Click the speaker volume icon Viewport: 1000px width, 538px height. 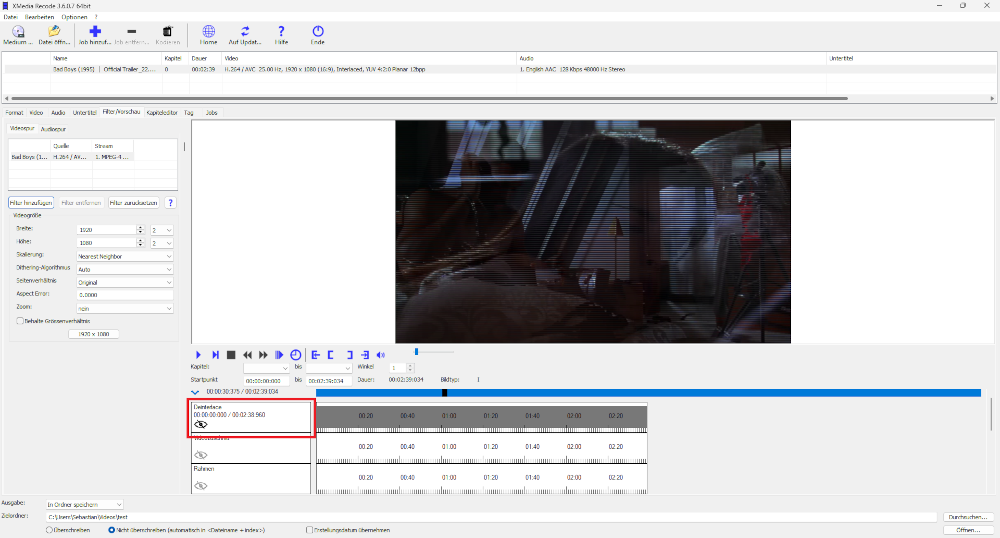click(381, 355)
